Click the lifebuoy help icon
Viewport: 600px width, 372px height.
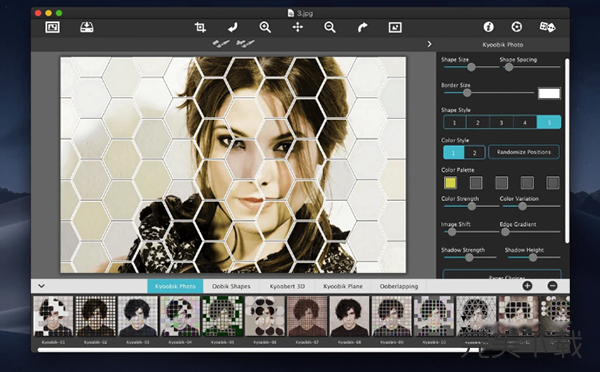coord(517,27)
